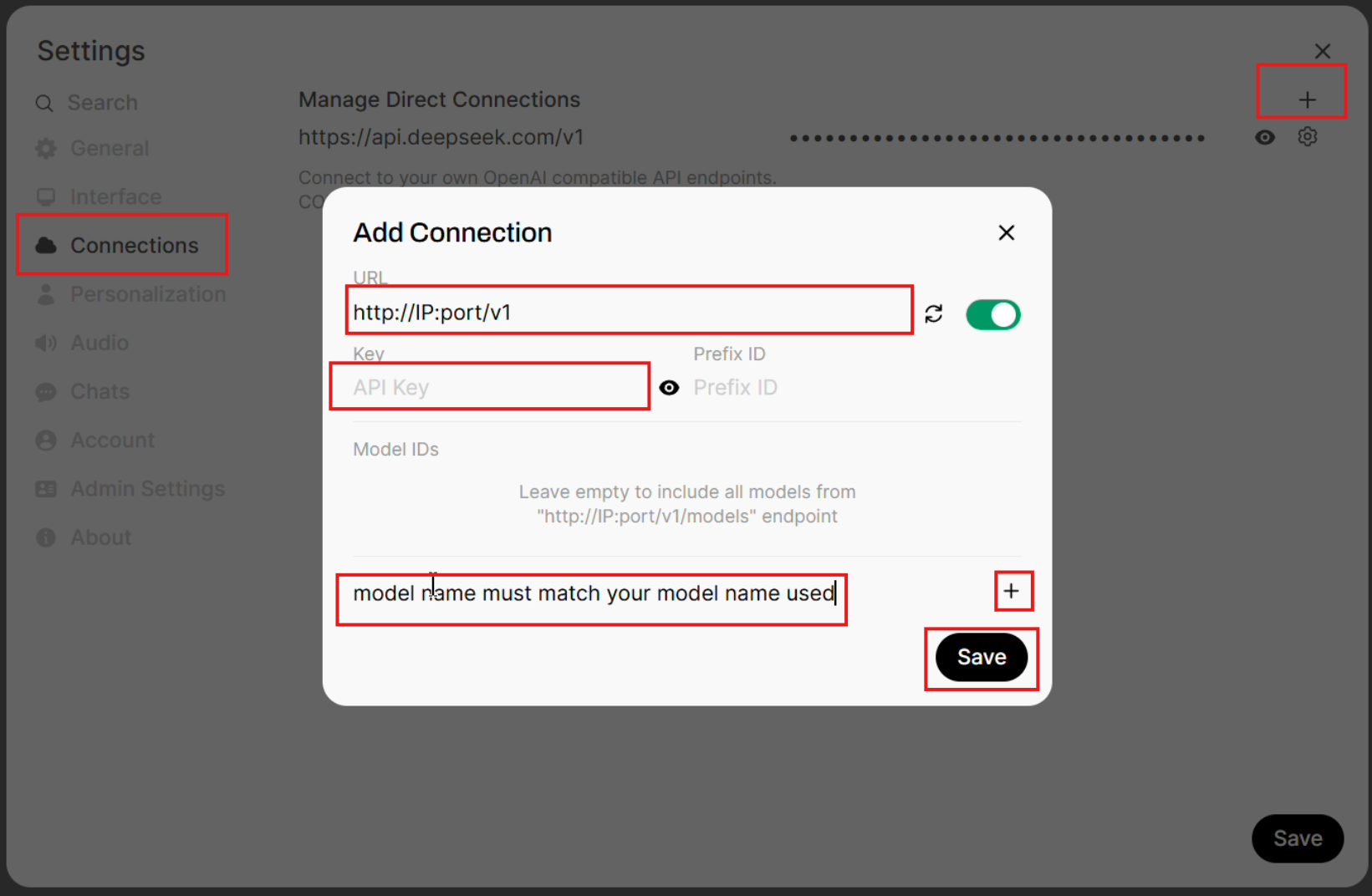The height and width of the screenshot is (896, 1372).
Task: Save the new connection in the dialog
Action: (x=981, y=658)
